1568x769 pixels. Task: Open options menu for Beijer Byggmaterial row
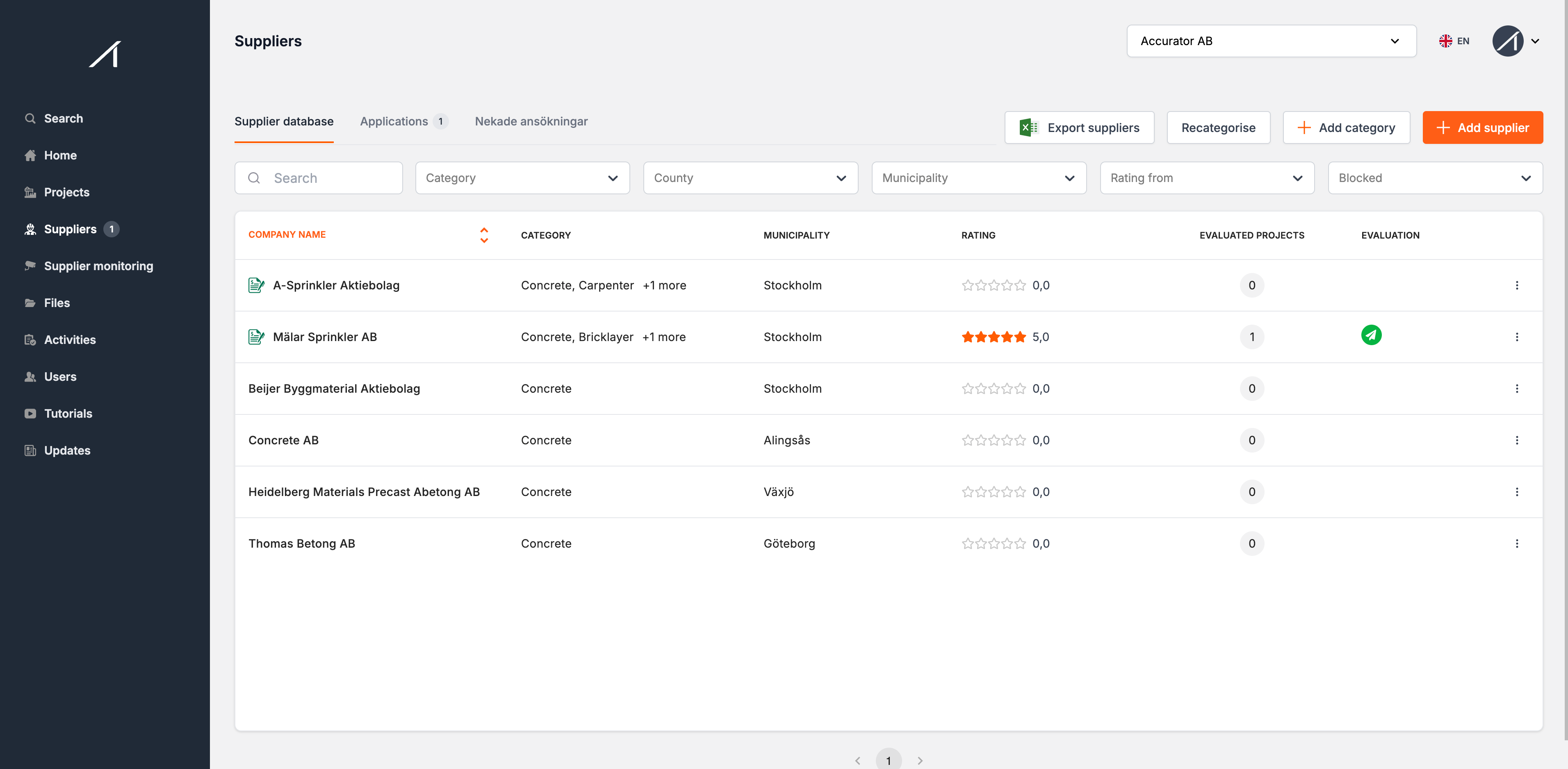(x=1516, y=389)
